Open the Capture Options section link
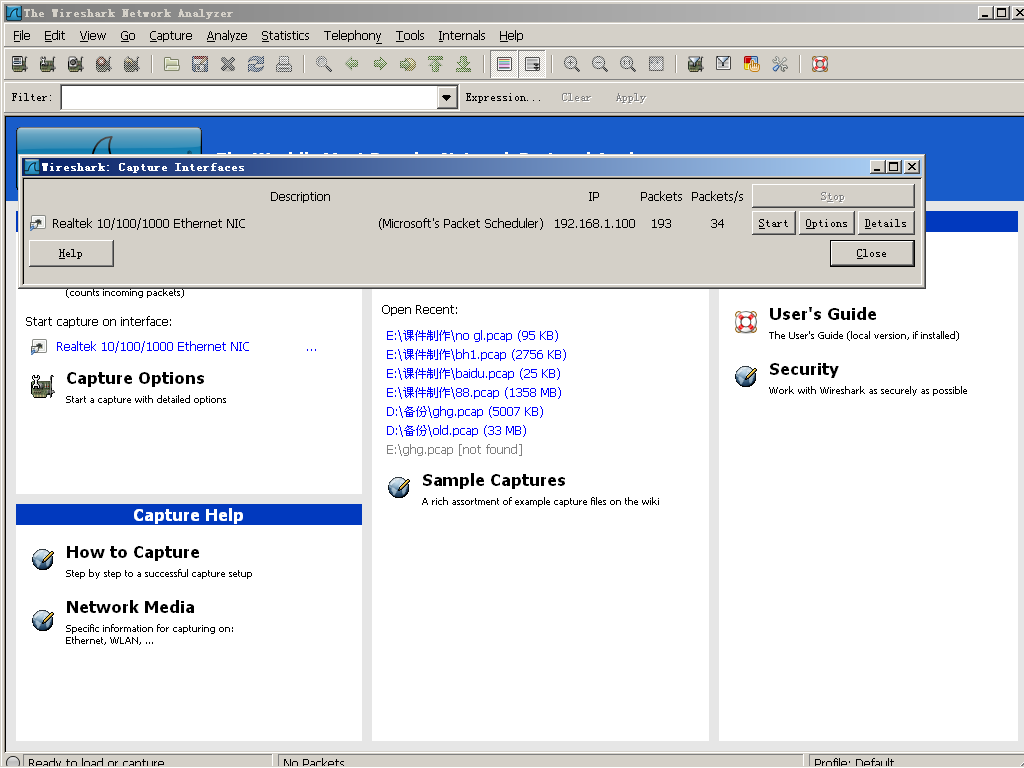Image resolution: width=1024 pixels, height=768 pixels. 135,379
